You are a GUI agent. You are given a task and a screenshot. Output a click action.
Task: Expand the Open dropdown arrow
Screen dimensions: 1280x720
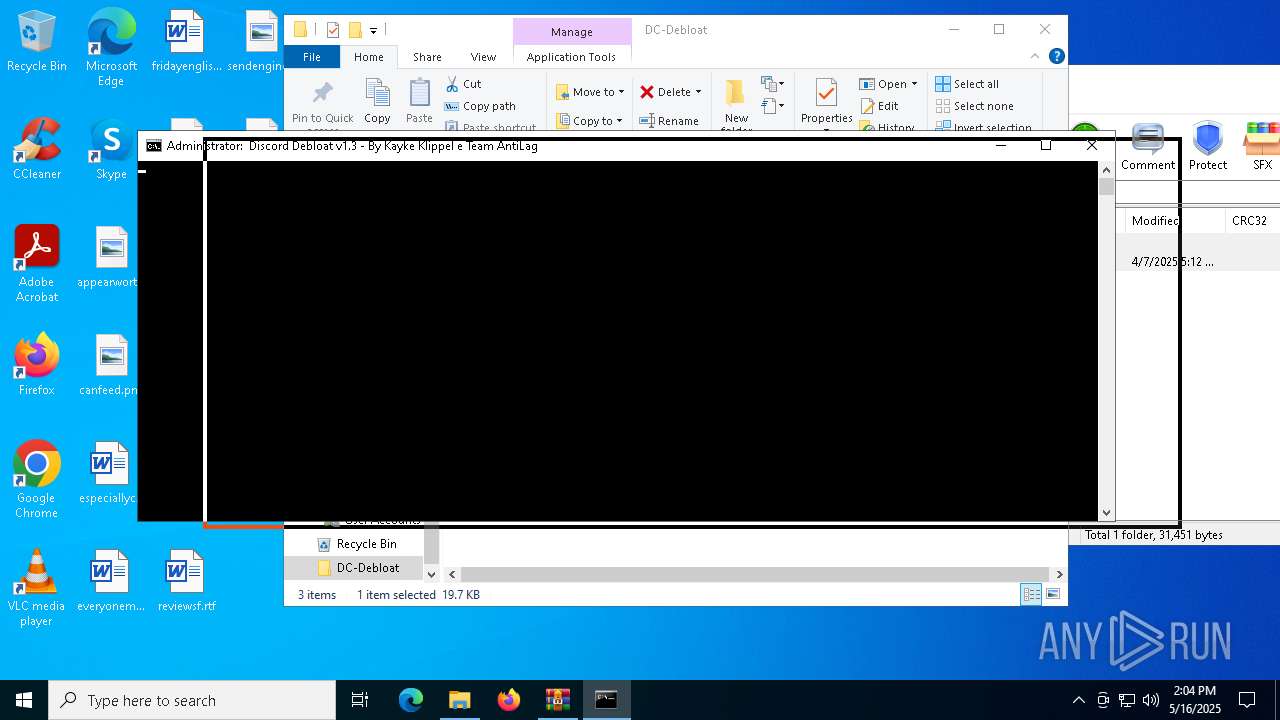(914, 84)
